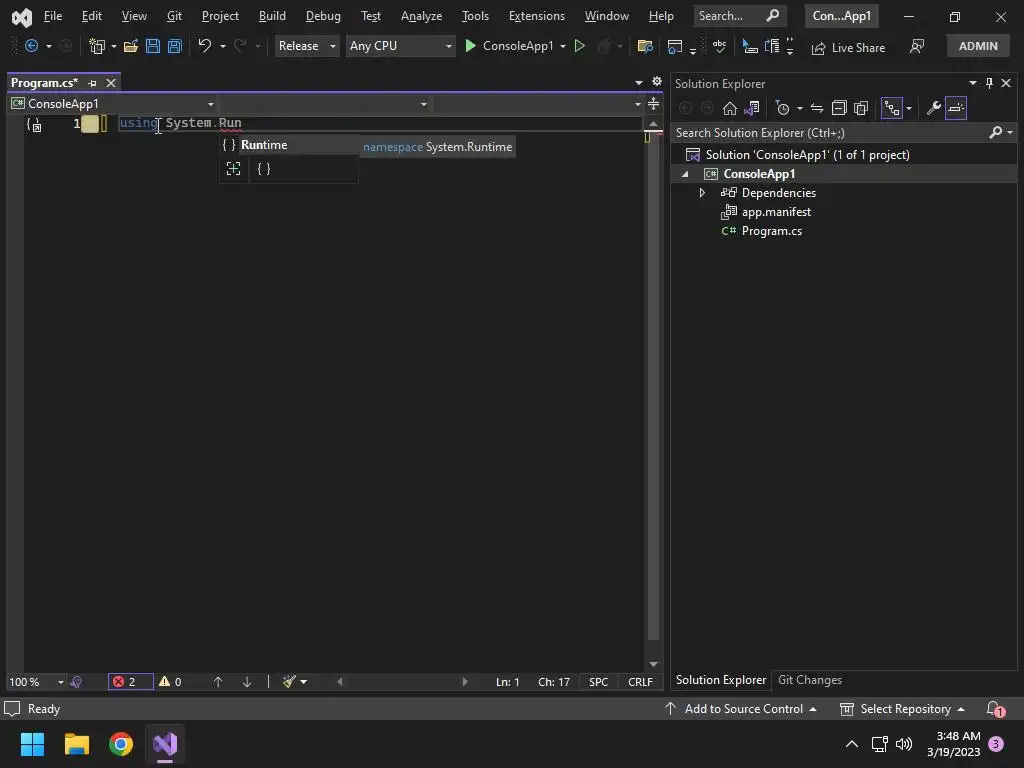Expand the Dependencies tree node

point(702,193)
